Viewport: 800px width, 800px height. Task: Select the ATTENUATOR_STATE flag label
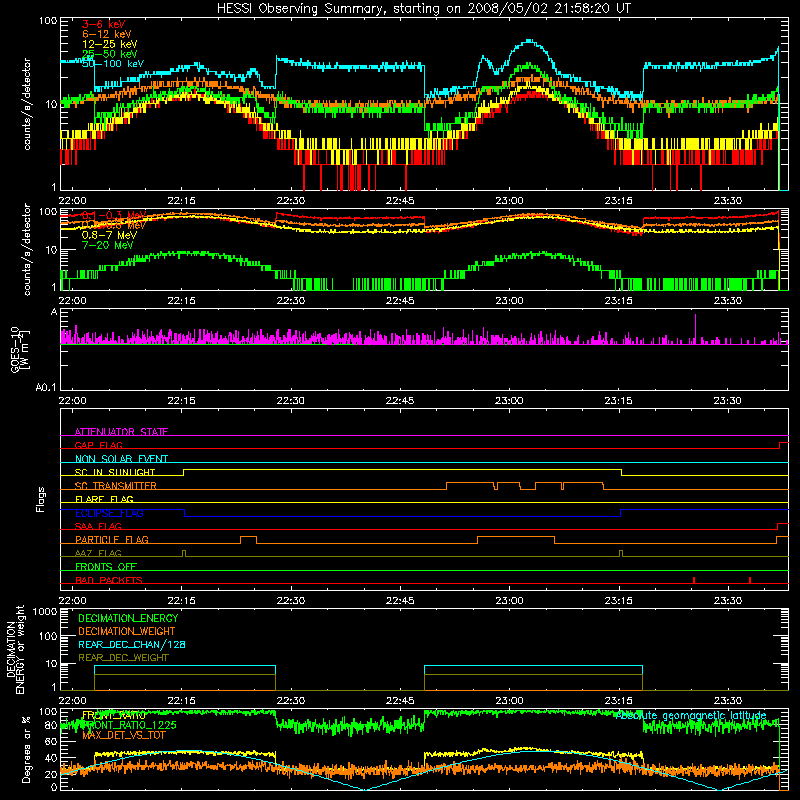(x=121, y=432)
